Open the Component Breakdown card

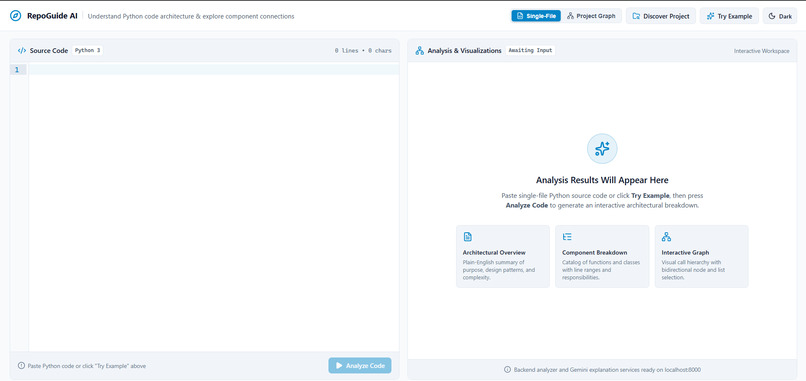click(x=602, y=256)
